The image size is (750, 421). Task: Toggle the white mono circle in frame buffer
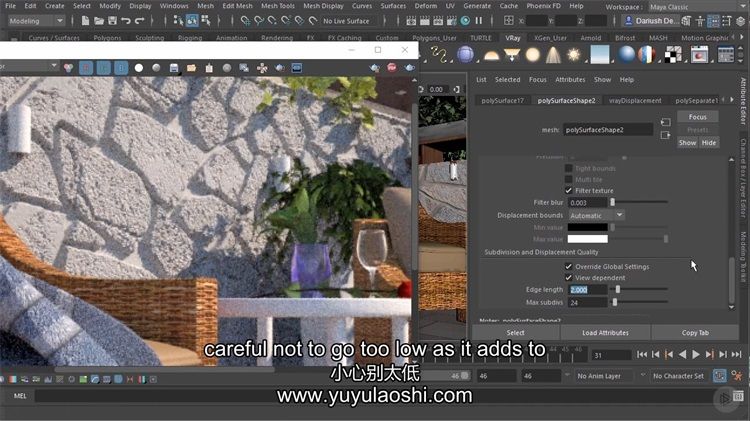[139, 68]
